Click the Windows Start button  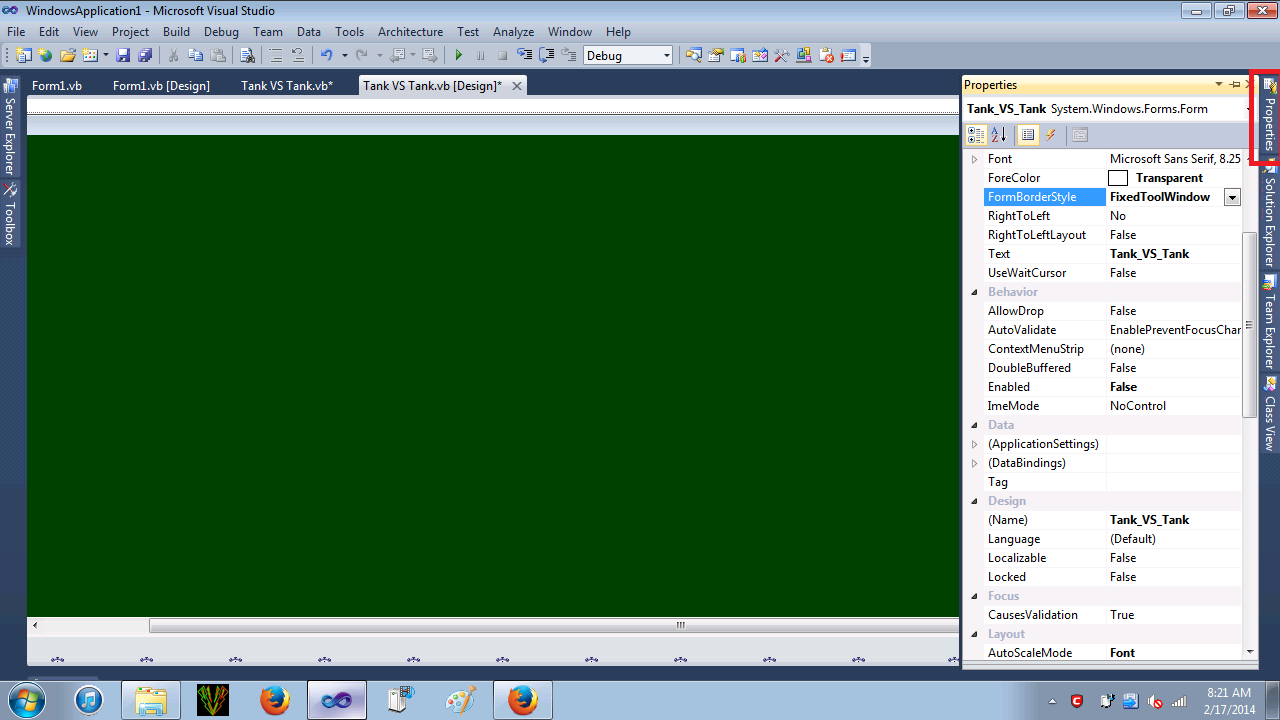(25, 700)
